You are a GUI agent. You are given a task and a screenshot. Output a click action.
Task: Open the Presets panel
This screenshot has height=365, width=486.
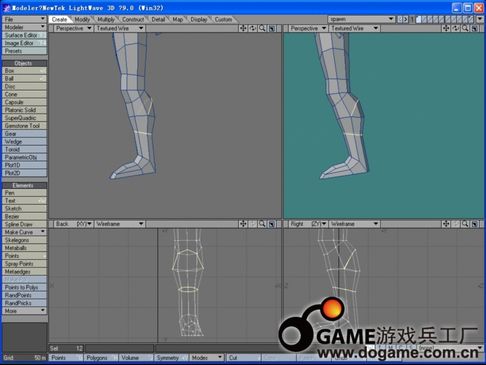pos(24,51)
